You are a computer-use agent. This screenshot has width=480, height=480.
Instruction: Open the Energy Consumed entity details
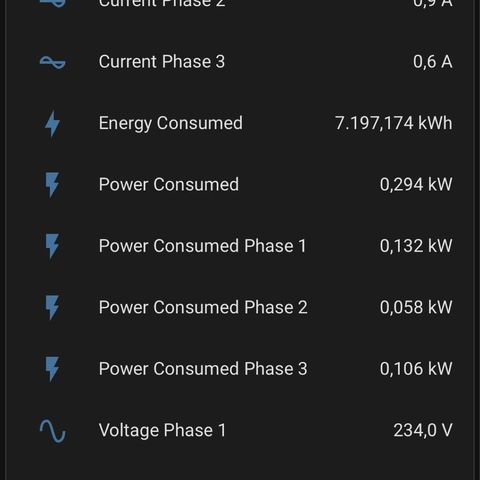[240, 123]
